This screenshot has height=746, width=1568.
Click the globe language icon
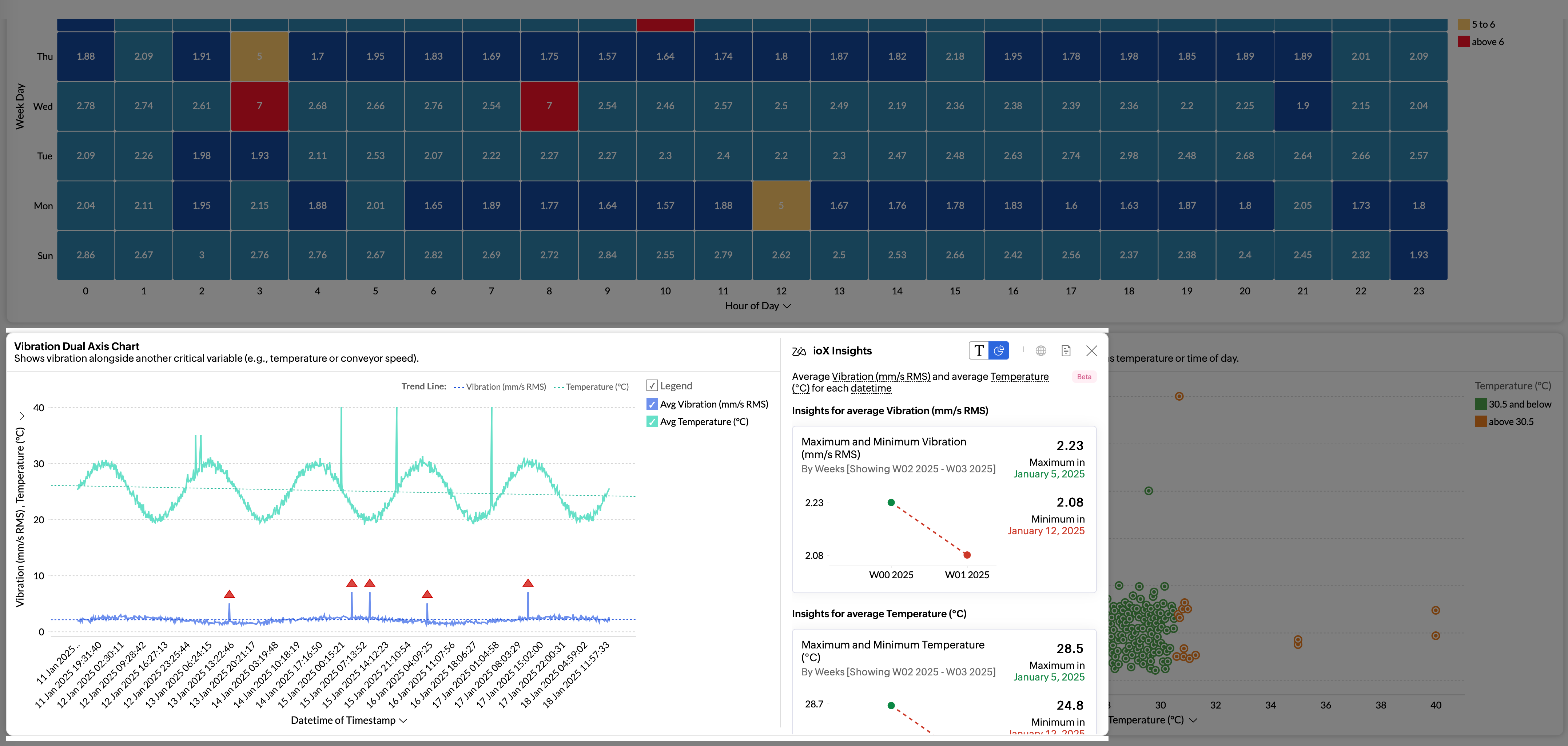(x=1041, y=351)
